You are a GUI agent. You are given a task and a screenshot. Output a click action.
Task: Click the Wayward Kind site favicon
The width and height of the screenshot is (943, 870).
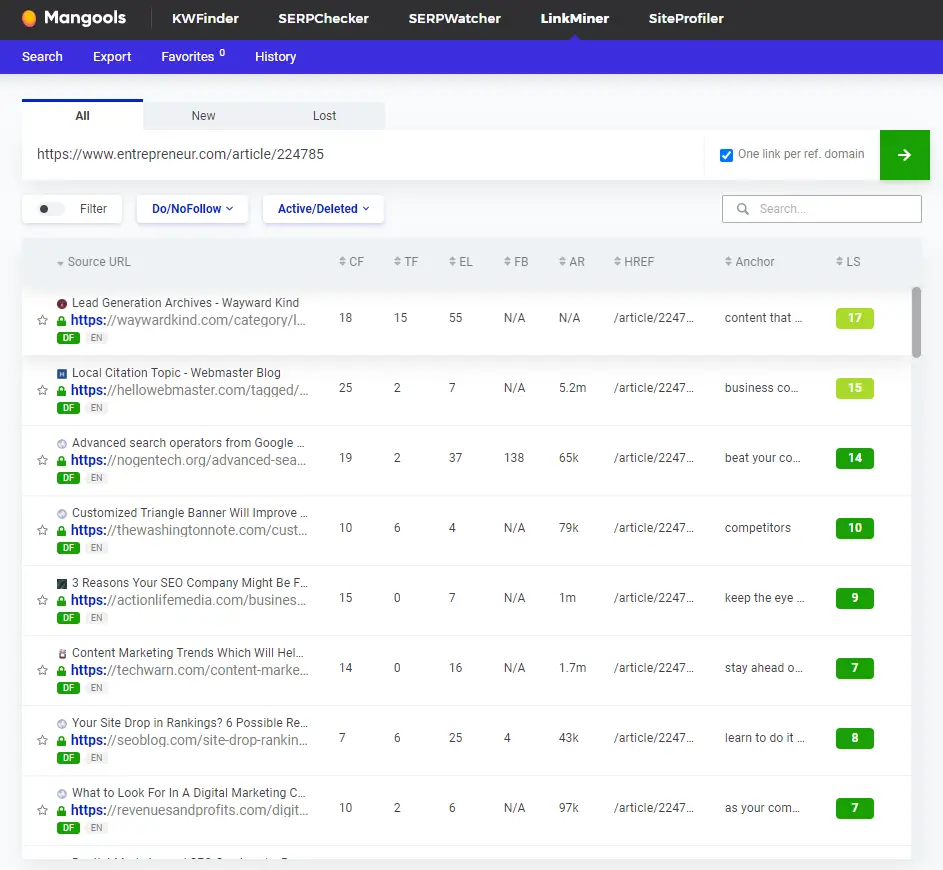click(62, 304)
